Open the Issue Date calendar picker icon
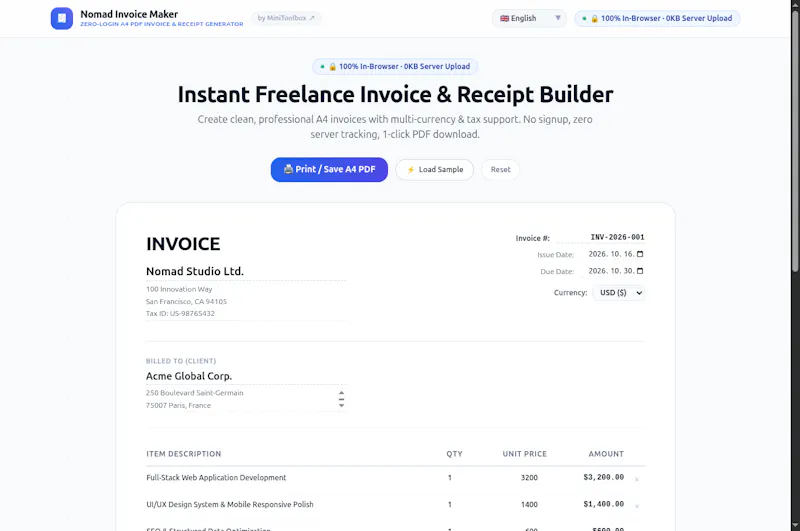This screenshot has height=531, width=800. (x=640, y=254)
